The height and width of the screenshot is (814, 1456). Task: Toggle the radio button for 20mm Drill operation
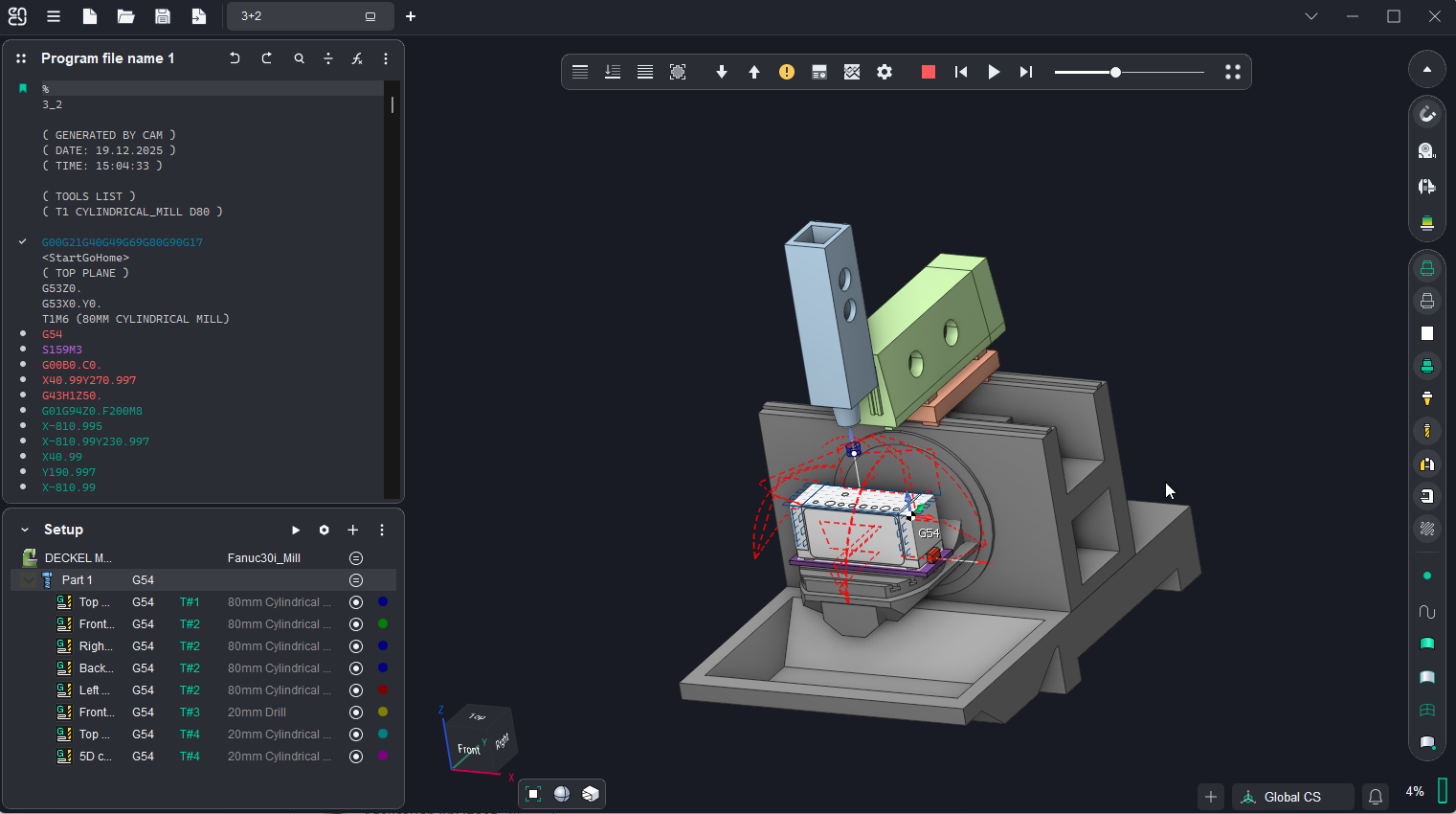356,712
